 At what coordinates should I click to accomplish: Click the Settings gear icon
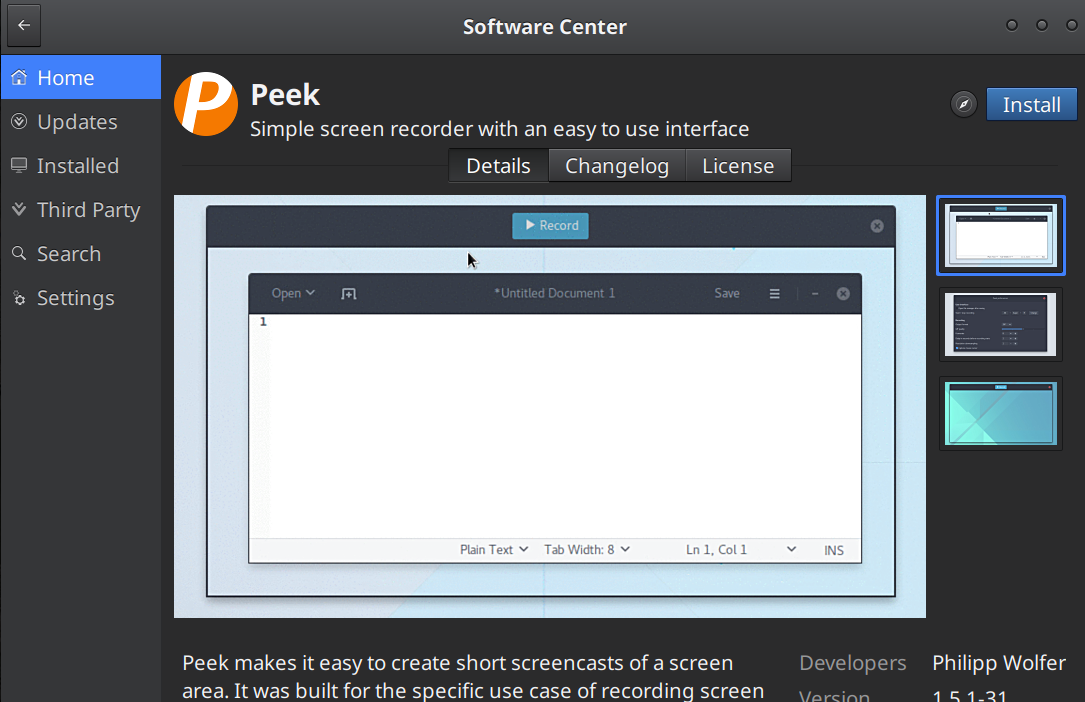[x=19, y=298]
